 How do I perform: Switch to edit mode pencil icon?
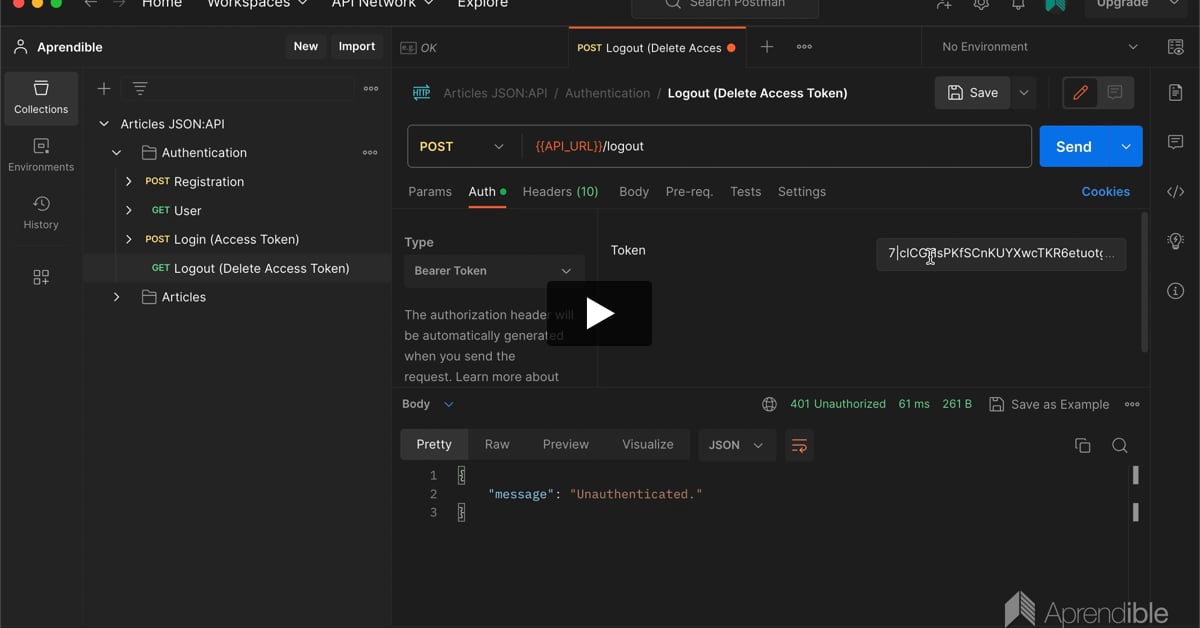(1080, 93)
